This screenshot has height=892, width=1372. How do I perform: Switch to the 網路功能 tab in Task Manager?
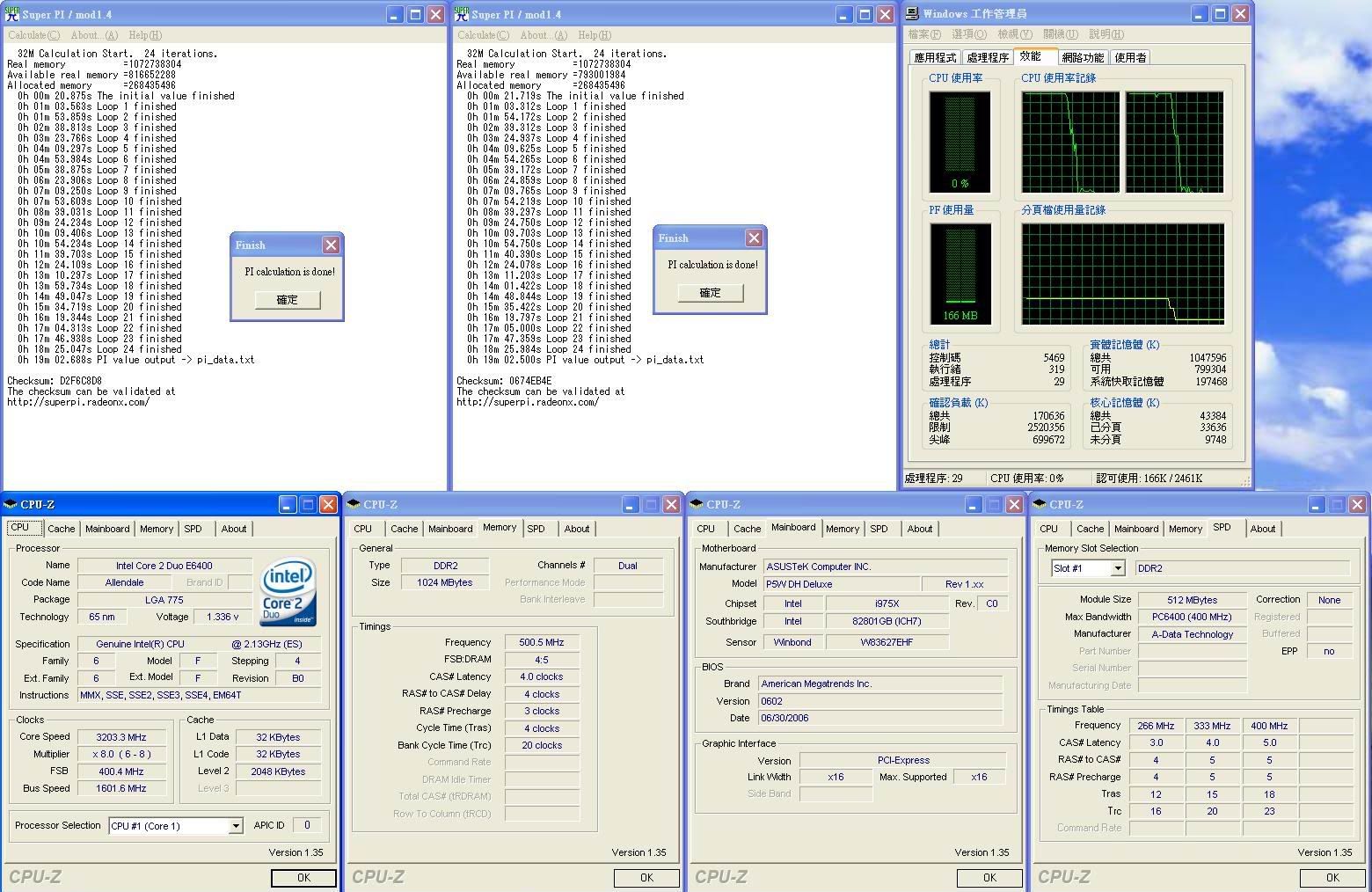(x=1083, y=57)
